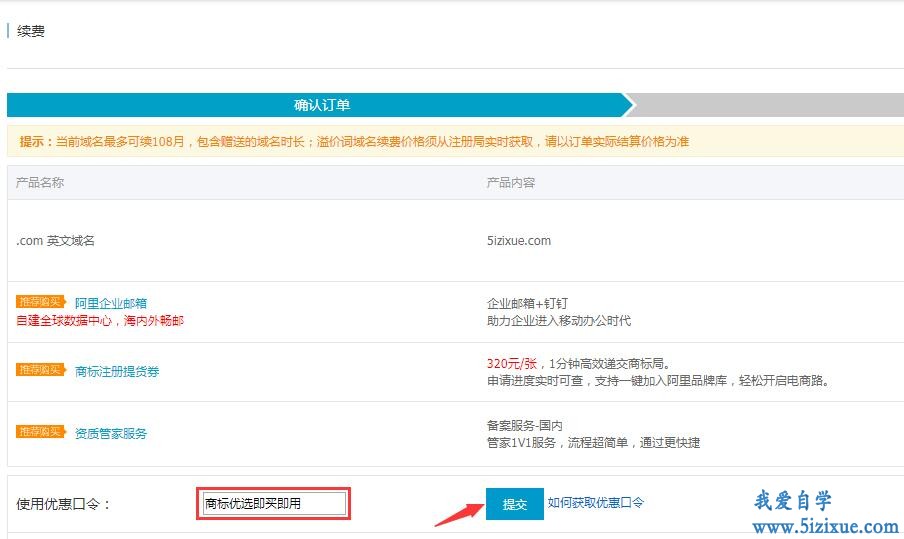Click the 使用优惠口令 label

[63, 504]
